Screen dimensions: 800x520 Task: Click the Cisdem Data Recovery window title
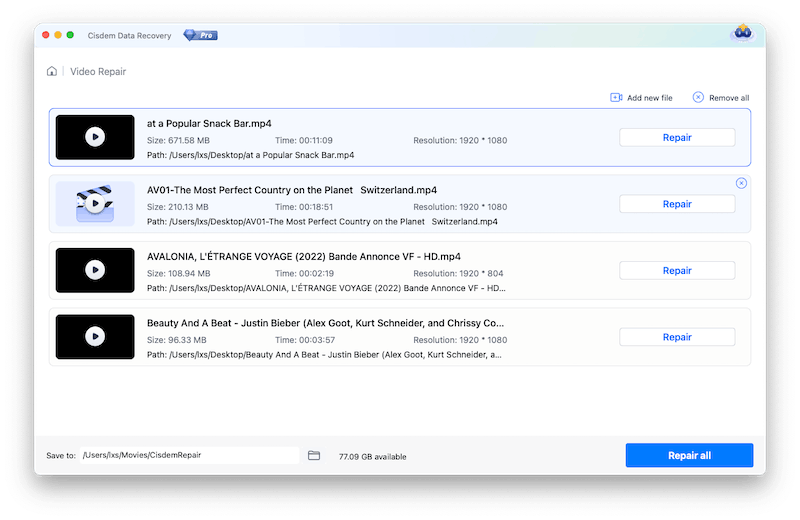pos(129,36)
